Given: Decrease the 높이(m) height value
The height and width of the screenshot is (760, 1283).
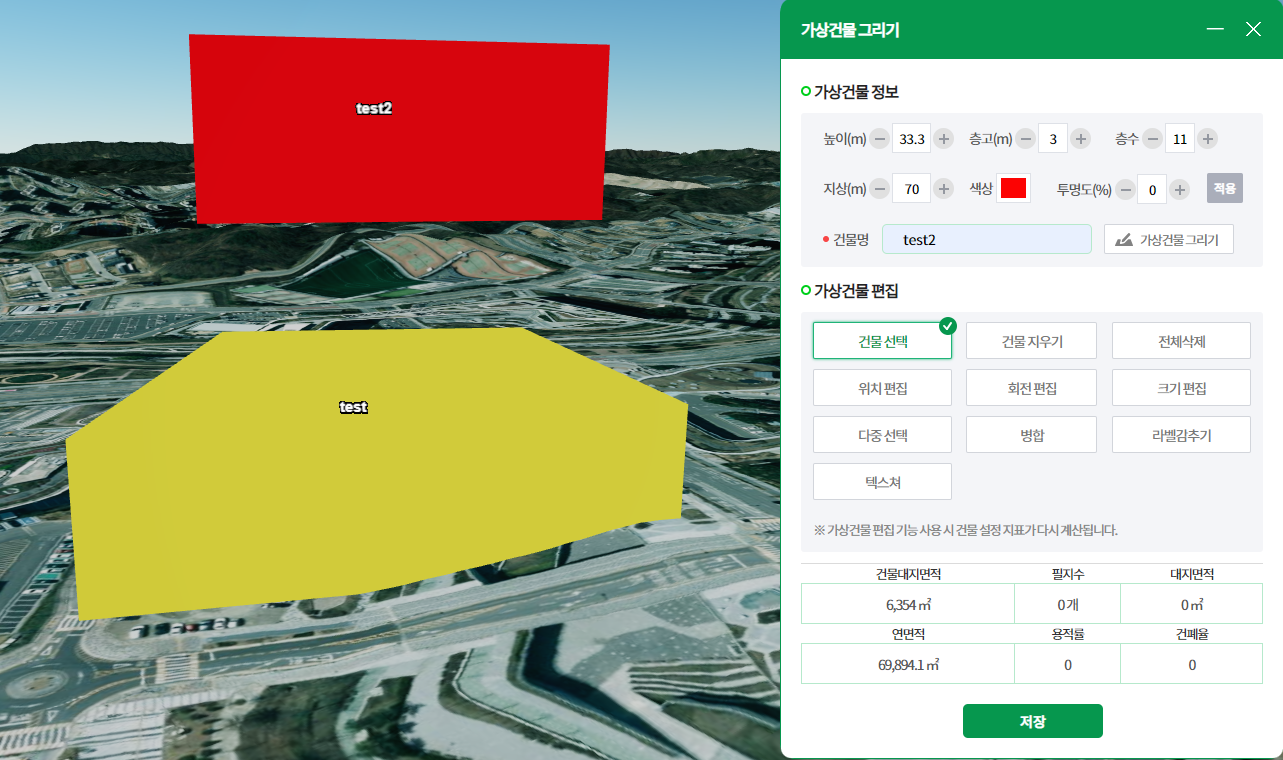Looking at the screenshot, I should click(879, 139).
